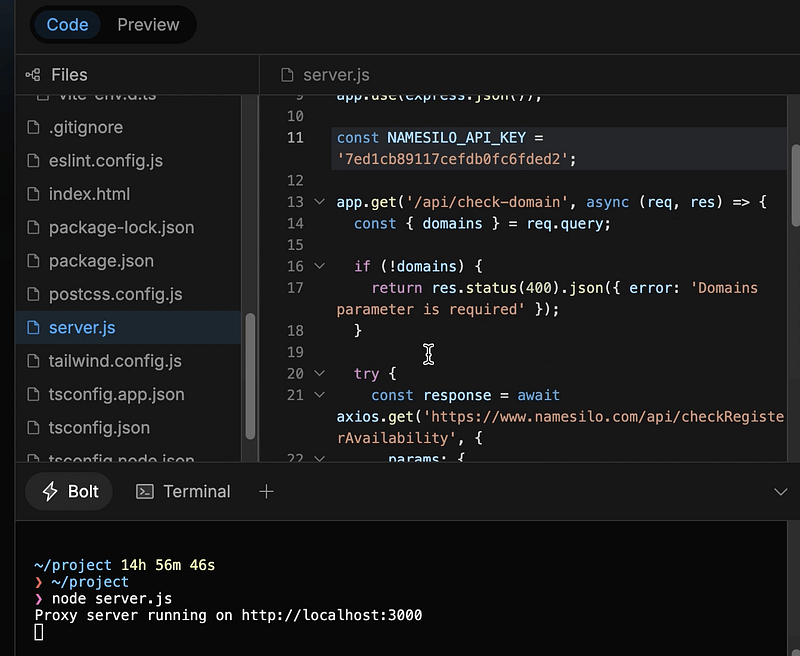Click the package-lock.json file icon
This screenshot has width=800, height=656.
(33, 228)
